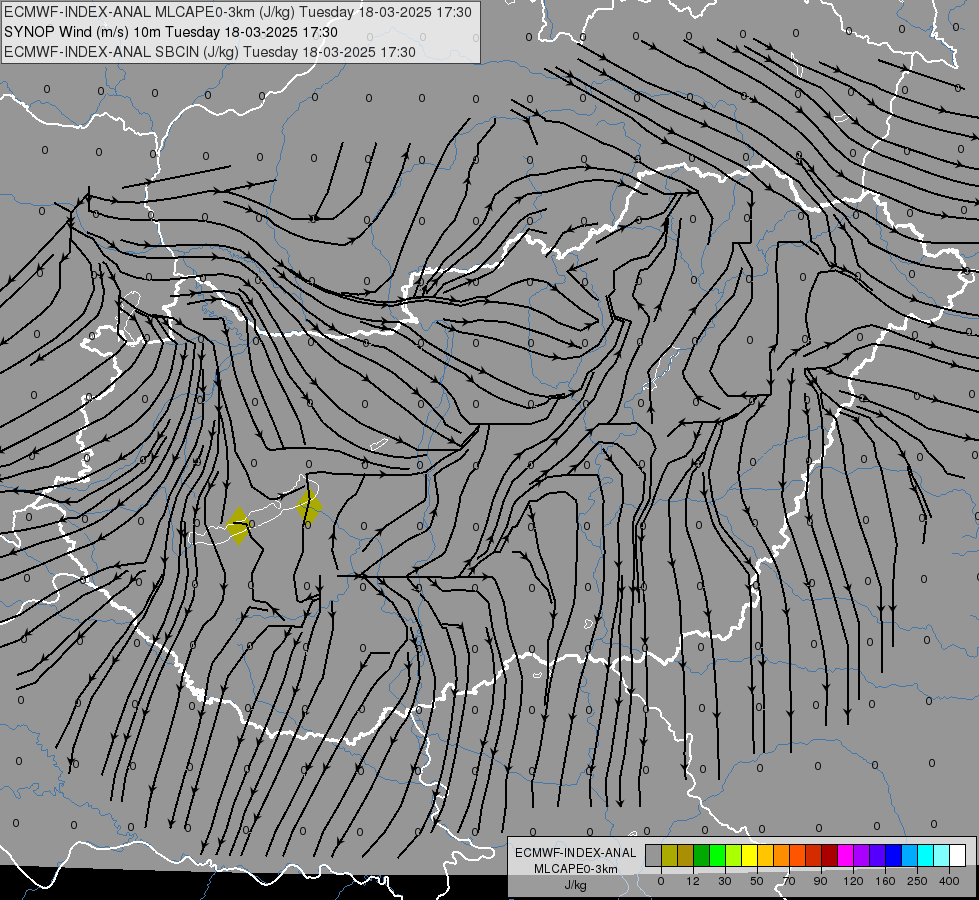This screenshot has height=900, width=979.
Task: Click the '0' tick label under the legend bar
Action: click(x=661, y=881)
